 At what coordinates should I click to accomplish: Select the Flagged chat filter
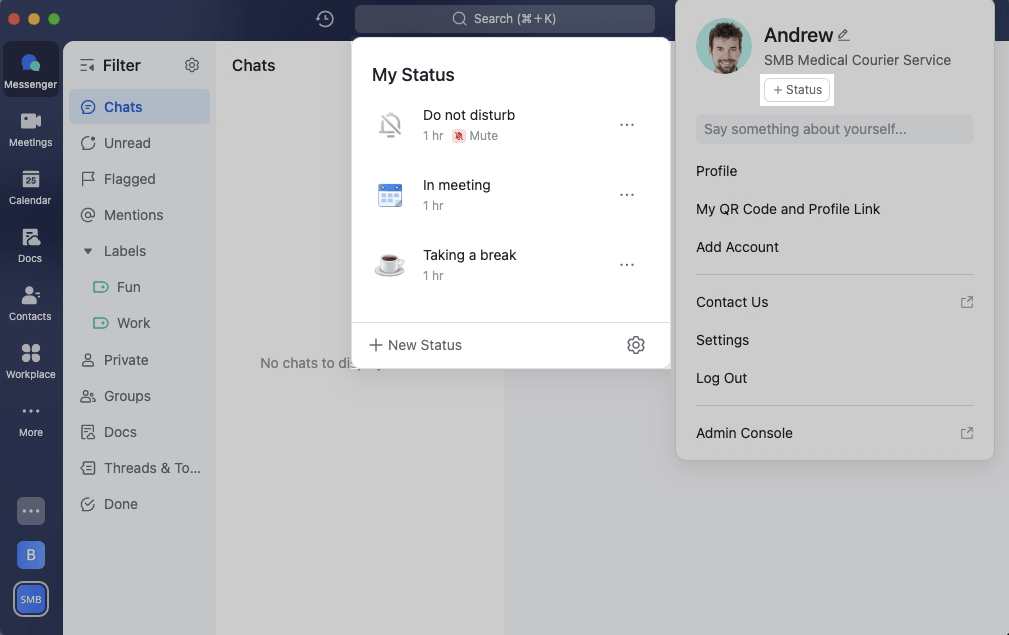(x=127, y=179)
